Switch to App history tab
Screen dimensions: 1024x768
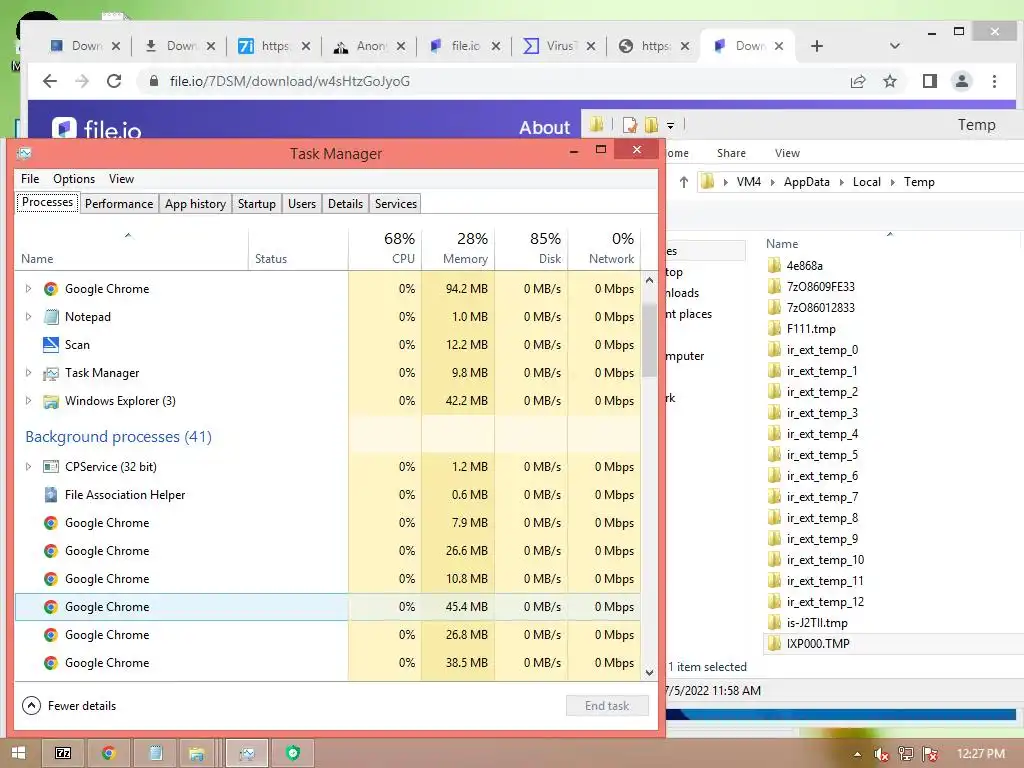pos(195,204)
